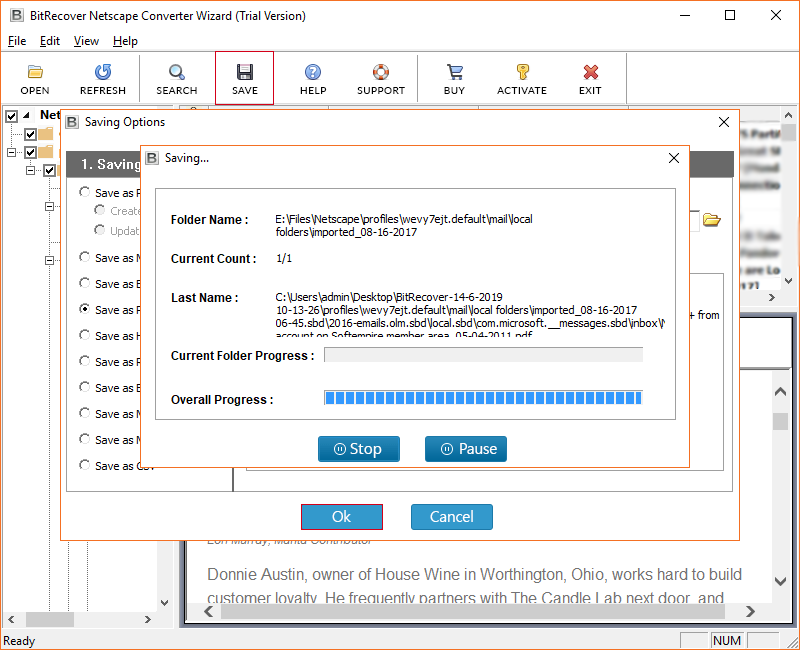Image resolution: width=800 pixels, height=650 pixels.
Task: Click the '1/1' current count value
Action: pos(284,259)
